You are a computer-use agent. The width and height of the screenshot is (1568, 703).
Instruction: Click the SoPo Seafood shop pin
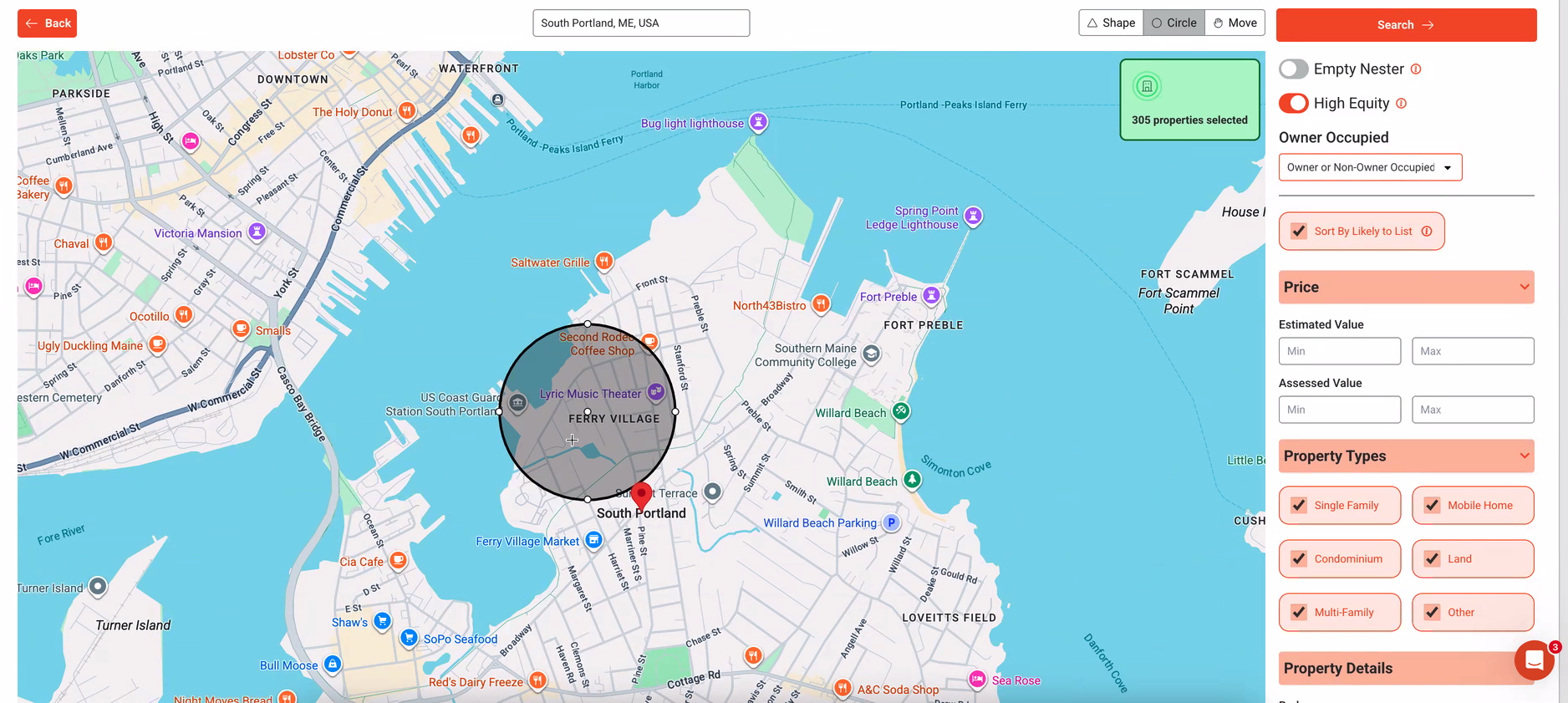coord(409,638)
